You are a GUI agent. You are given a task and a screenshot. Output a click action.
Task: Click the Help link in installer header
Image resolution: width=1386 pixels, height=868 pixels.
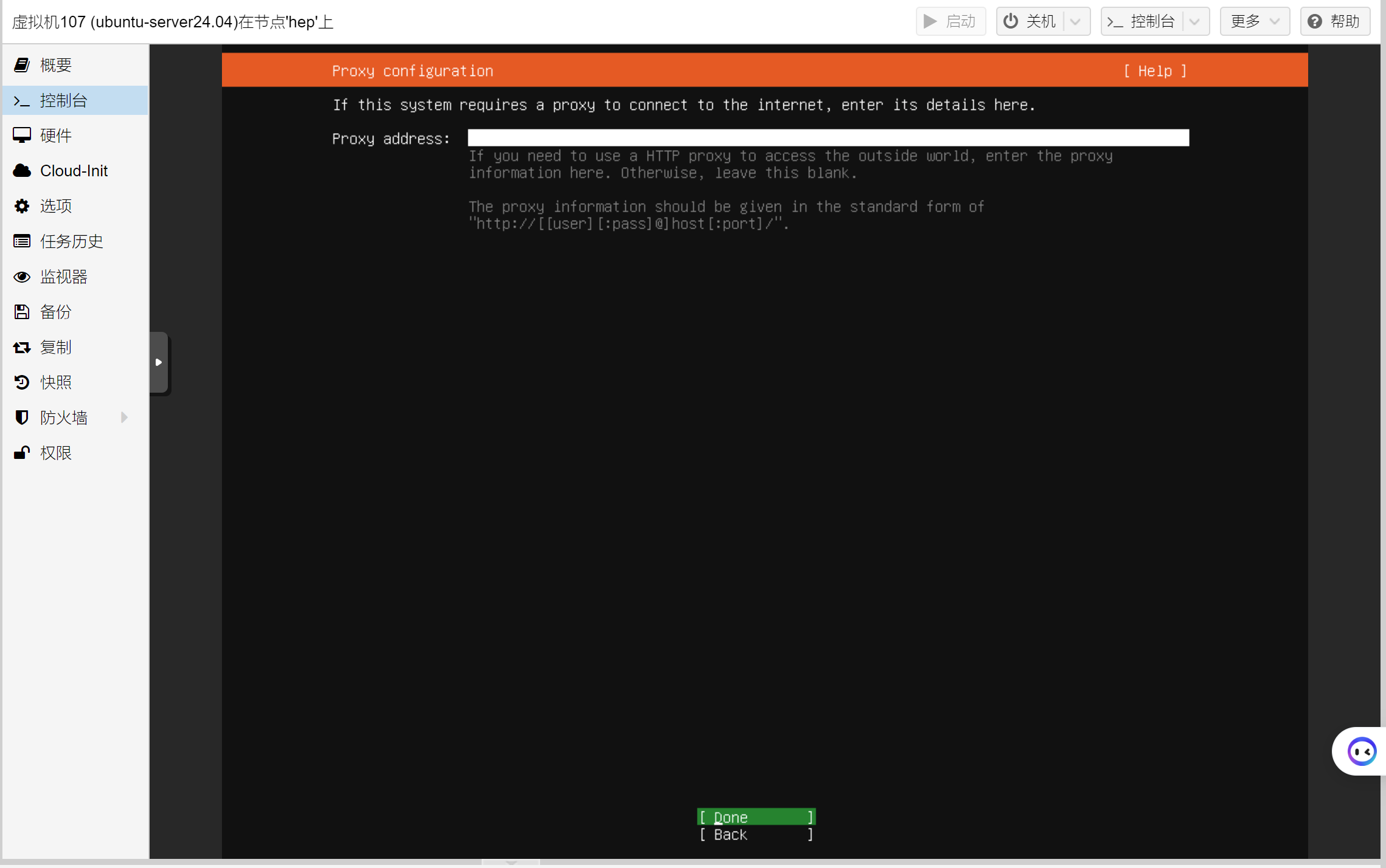click(x=1154, y=71)
